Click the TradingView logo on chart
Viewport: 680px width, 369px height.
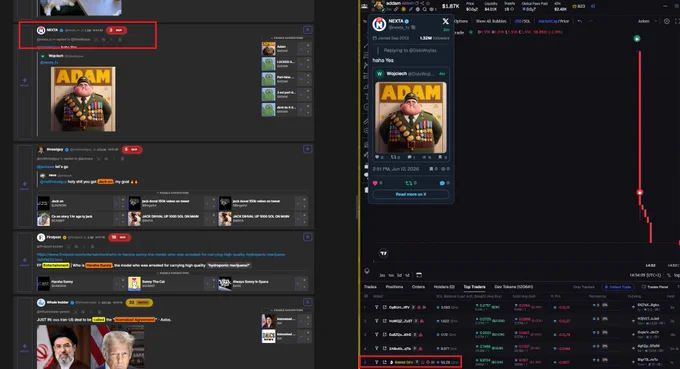tap(383, 253)
